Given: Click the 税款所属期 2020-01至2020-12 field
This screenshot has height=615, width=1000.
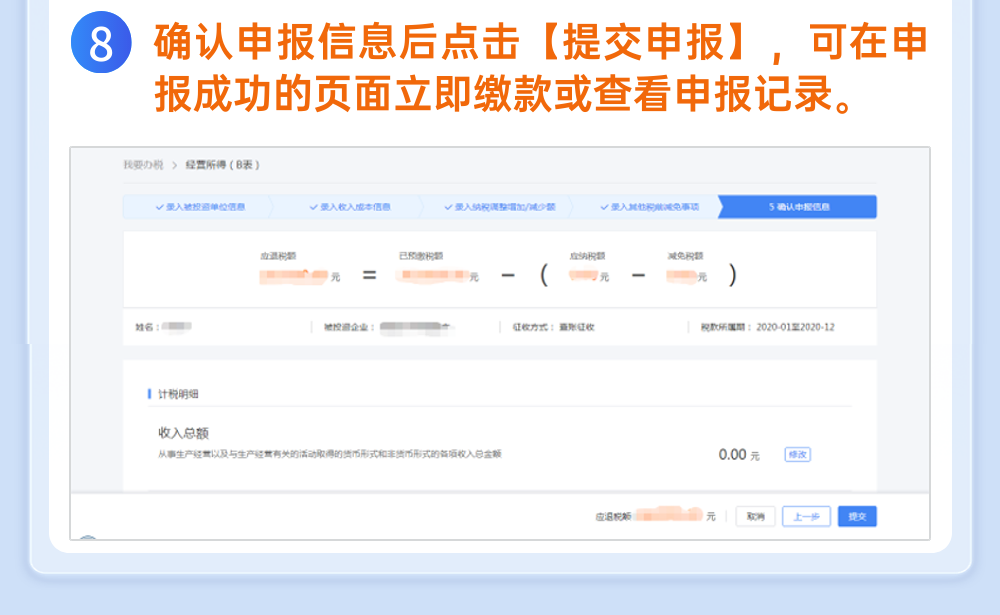Looking at the screenshot, I should point(767,327).
